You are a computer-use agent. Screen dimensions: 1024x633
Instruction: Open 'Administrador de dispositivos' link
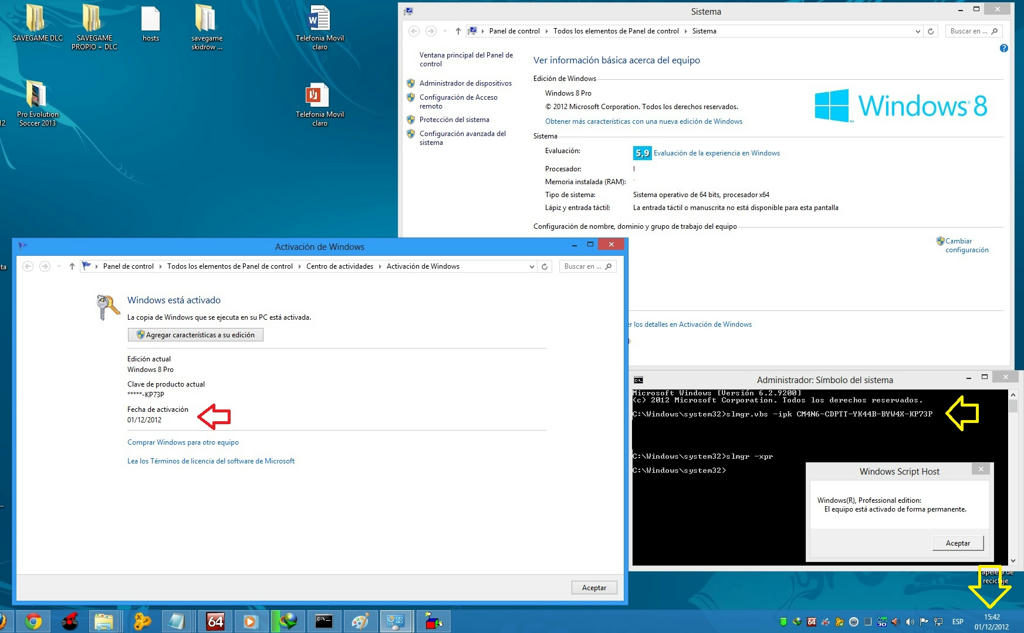click(465, 84)
